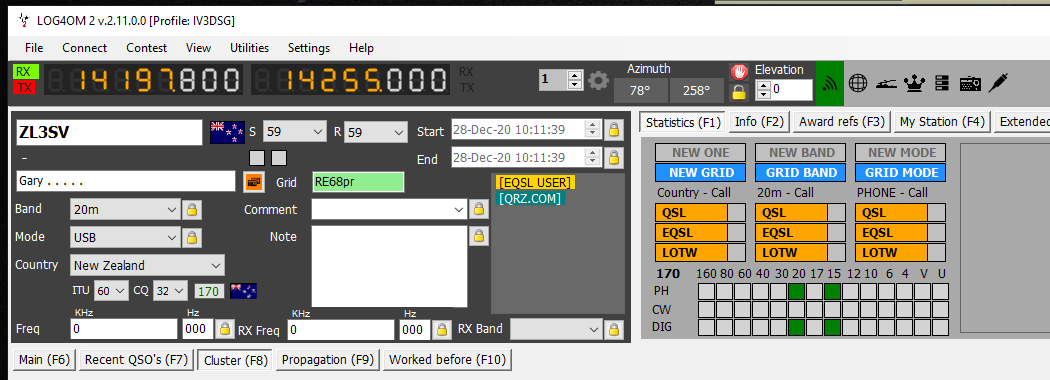Expand the Country New Zealand dropdown
Screen dimensions: 1050x380
coord(147,265)
